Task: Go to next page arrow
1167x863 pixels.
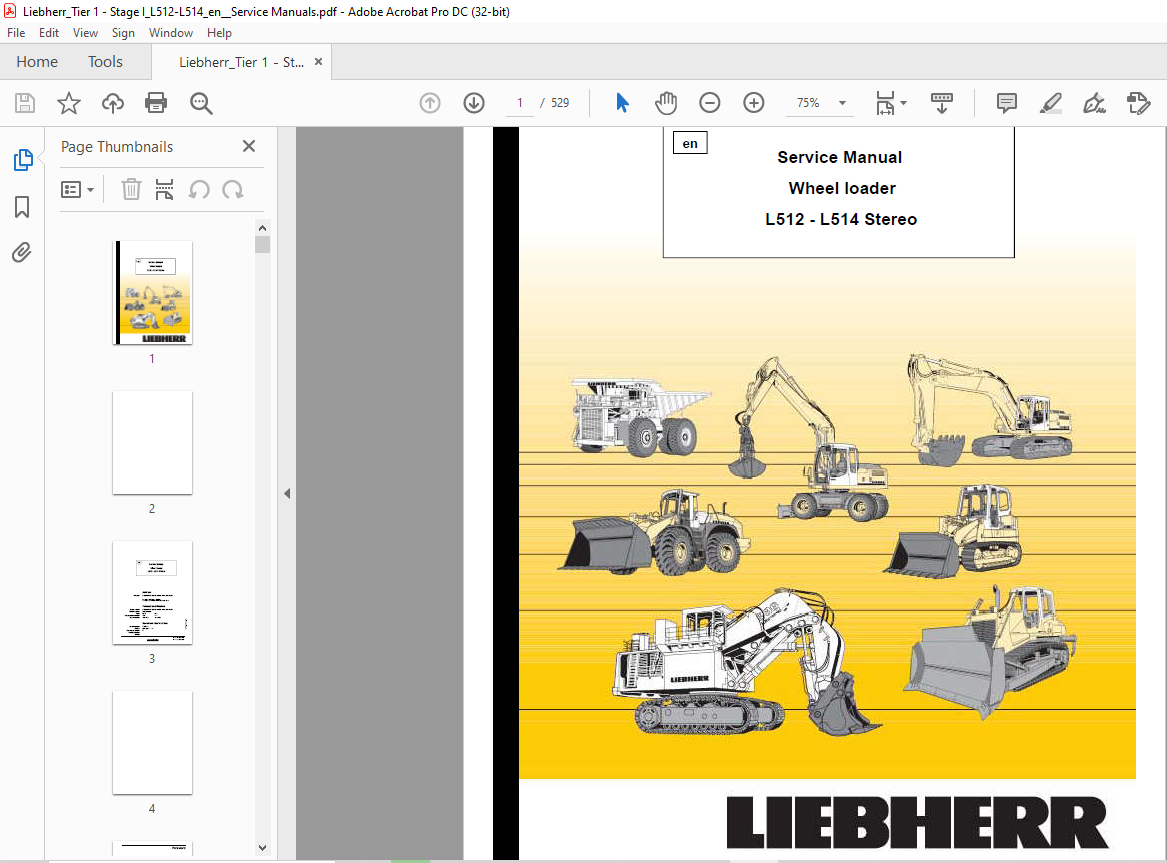Action: [x=474, y=103]
